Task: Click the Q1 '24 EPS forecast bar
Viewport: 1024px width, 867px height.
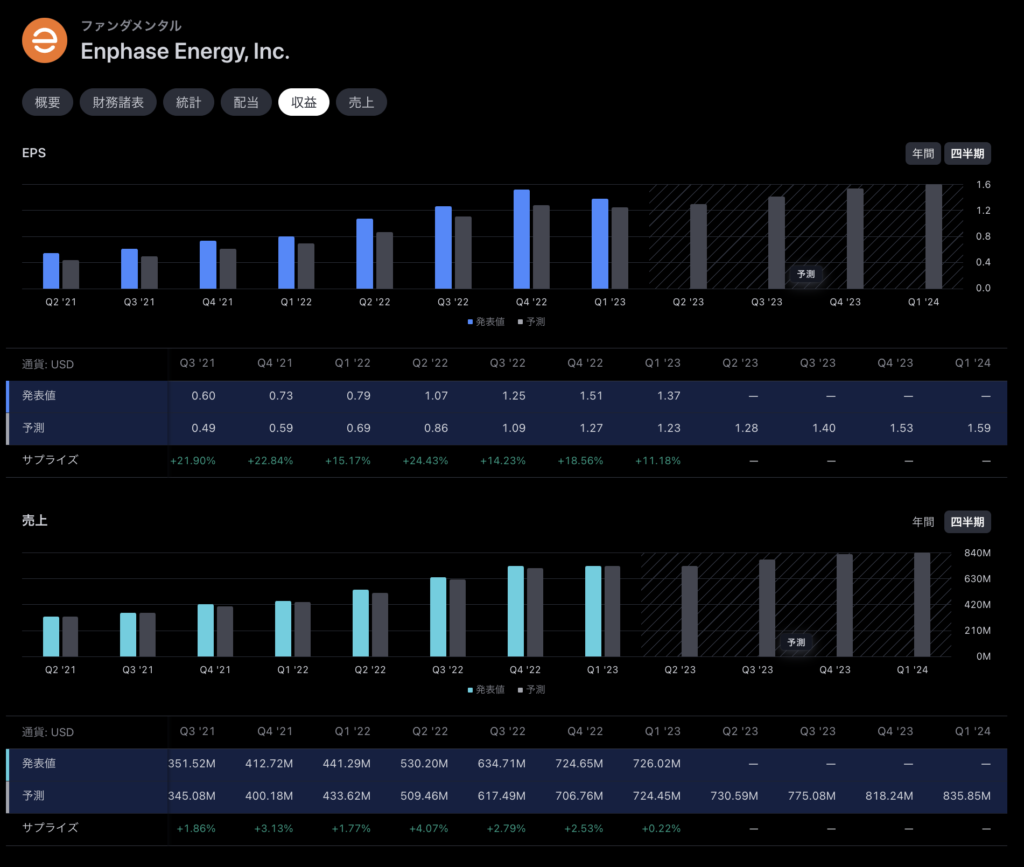Action: (934, 236)
